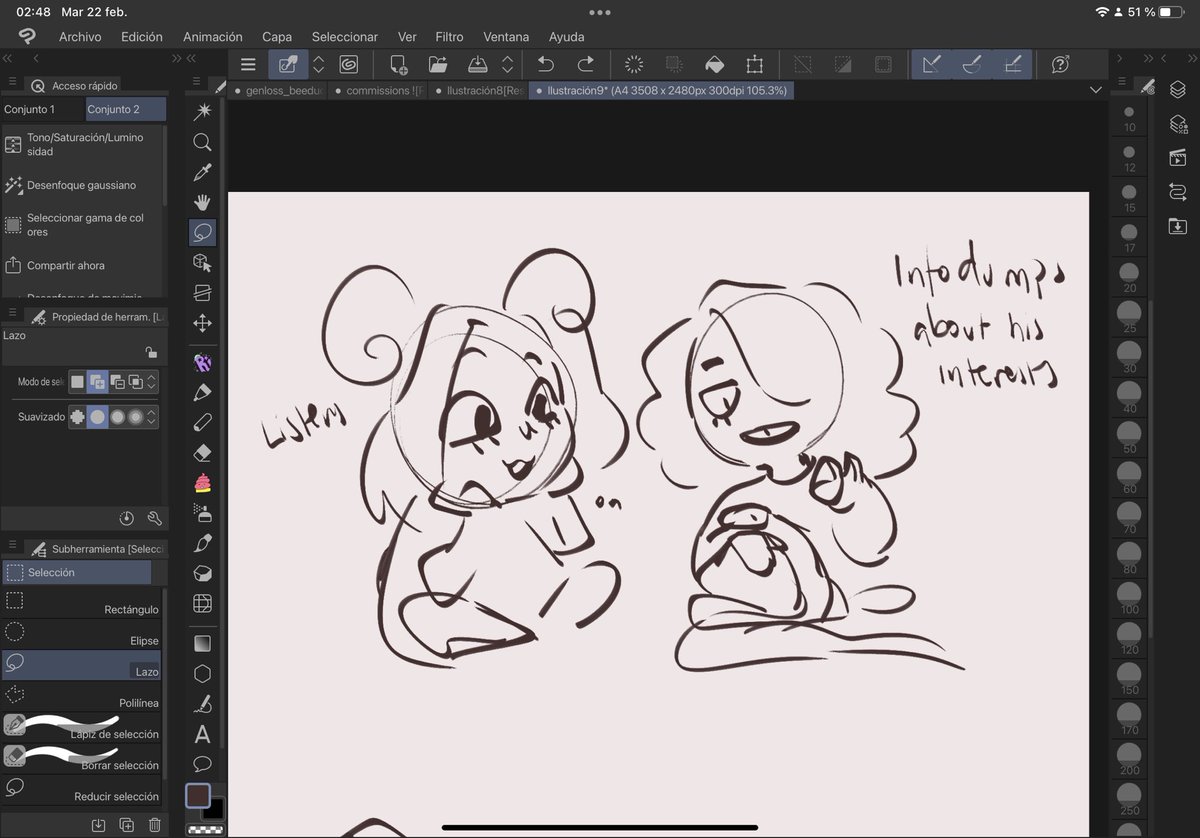Viewport: 1200px width, 838px height.
Task: Click the Fill paint bucket command icon
Action: [714, 65]
